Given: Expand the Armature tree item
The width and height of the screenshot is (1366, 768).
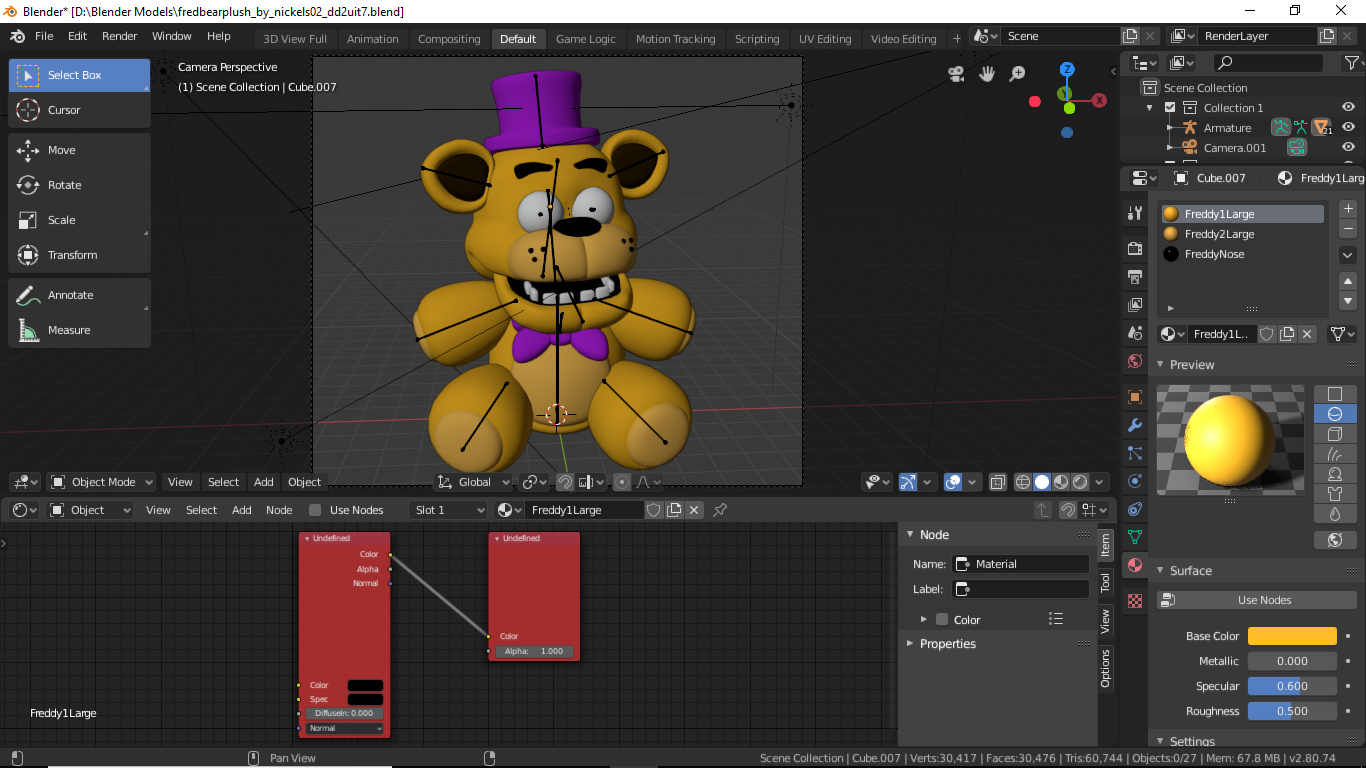Looking at the screenshot, I should (x=1169, y=128).
